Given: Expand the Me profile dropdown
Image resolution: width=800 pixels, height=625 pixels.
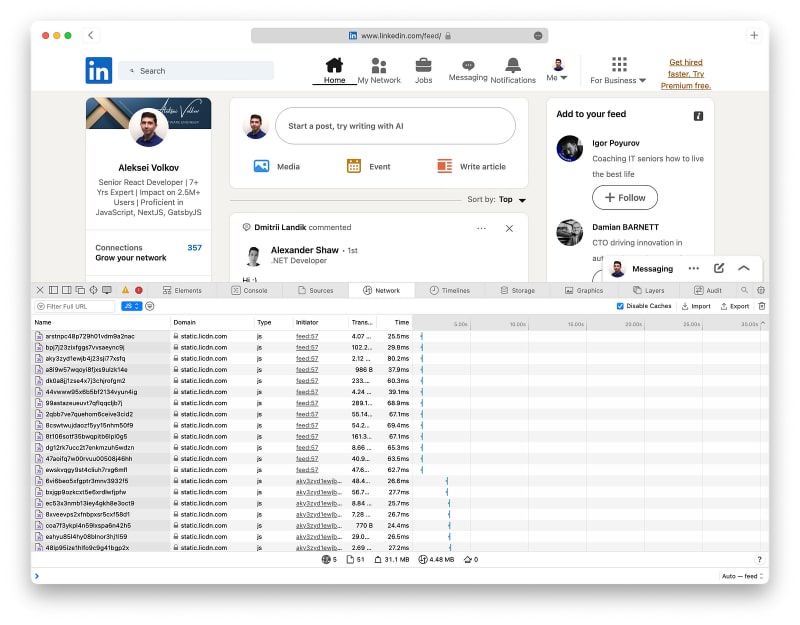Looking at the screenshot, I should 557,70.
